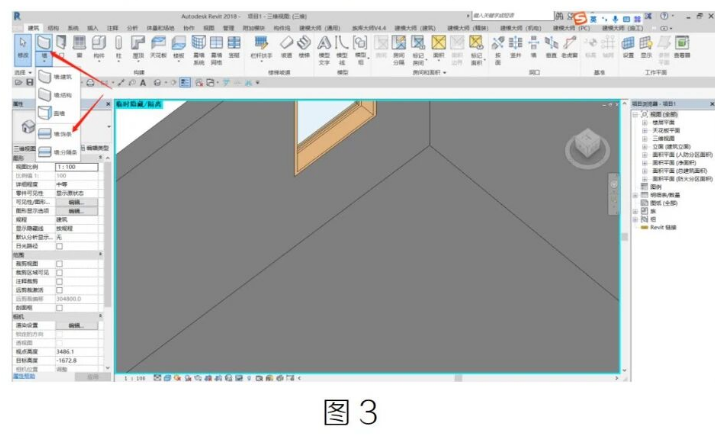
Task: Choose Wall: Architectural (墙:建筑) from the dropdown
Action: click(58, 77)
